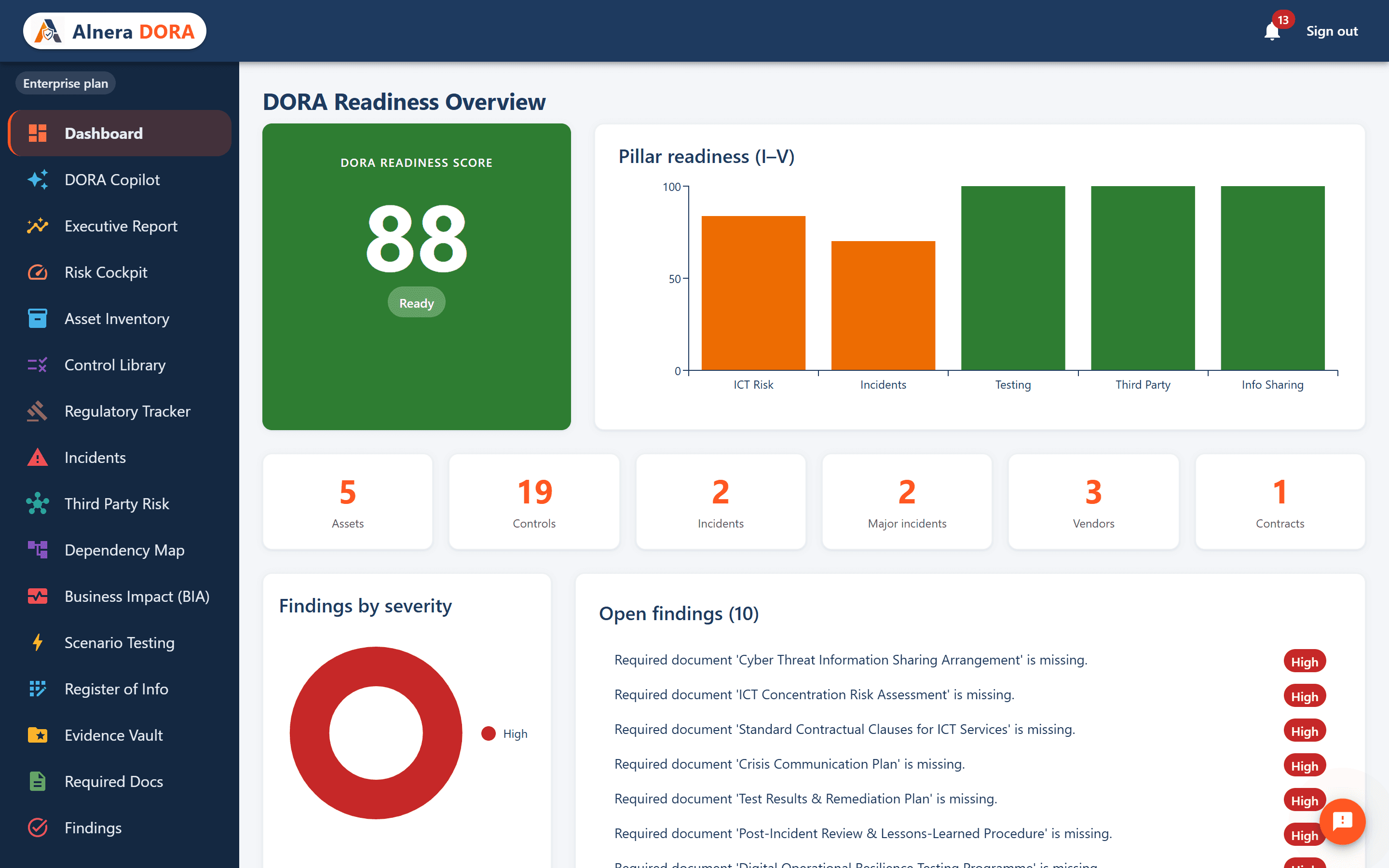Click the DORA Copilot sparkle icon
Screen dimensions: 1389x868
tap(38, 180)
